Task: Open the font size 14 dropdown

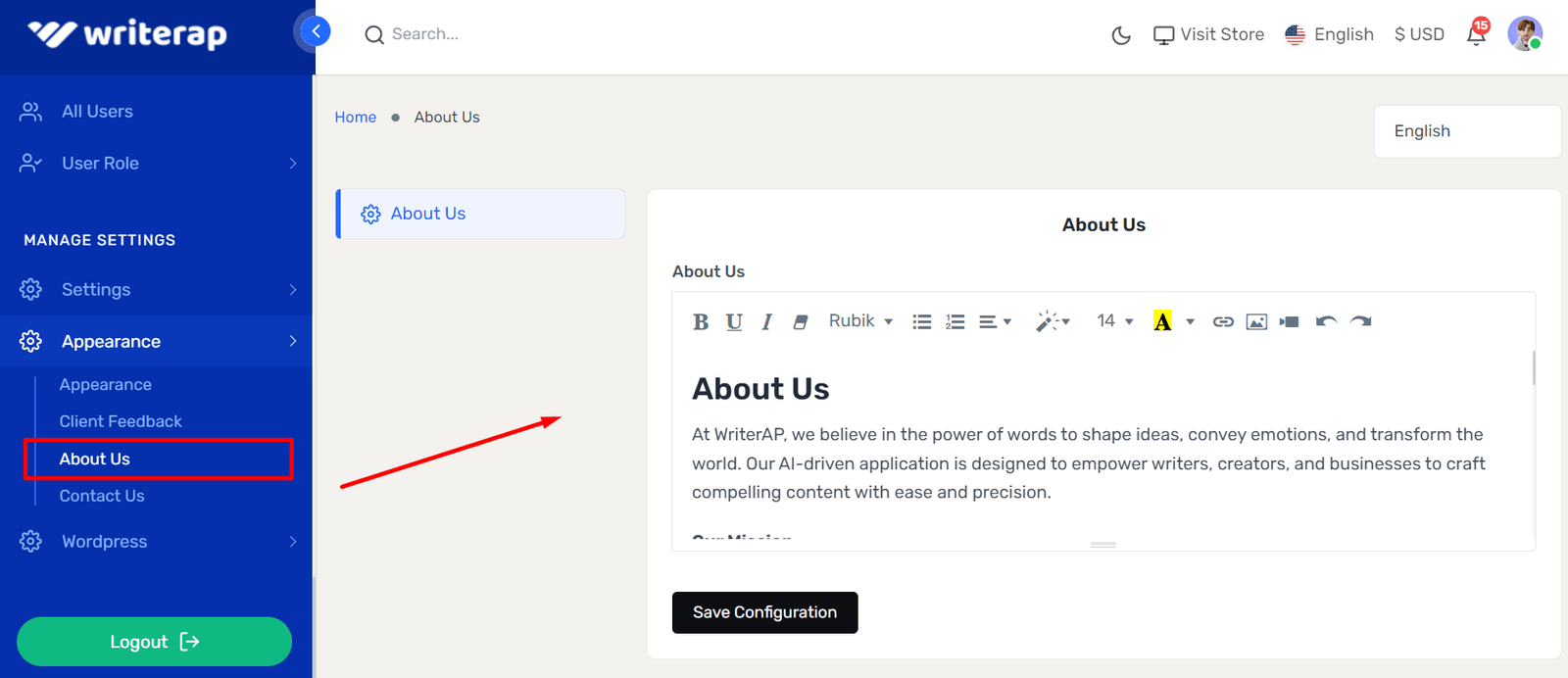Action: (x=1114, y=321)
